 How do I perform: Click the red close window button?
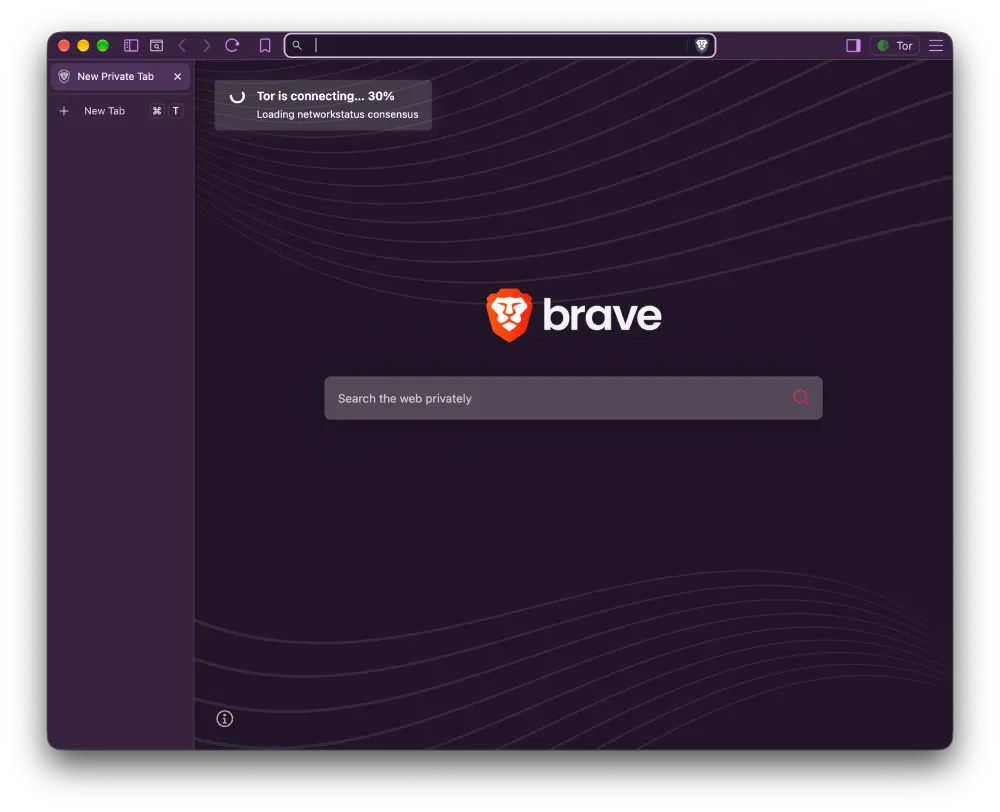point(64,45)
